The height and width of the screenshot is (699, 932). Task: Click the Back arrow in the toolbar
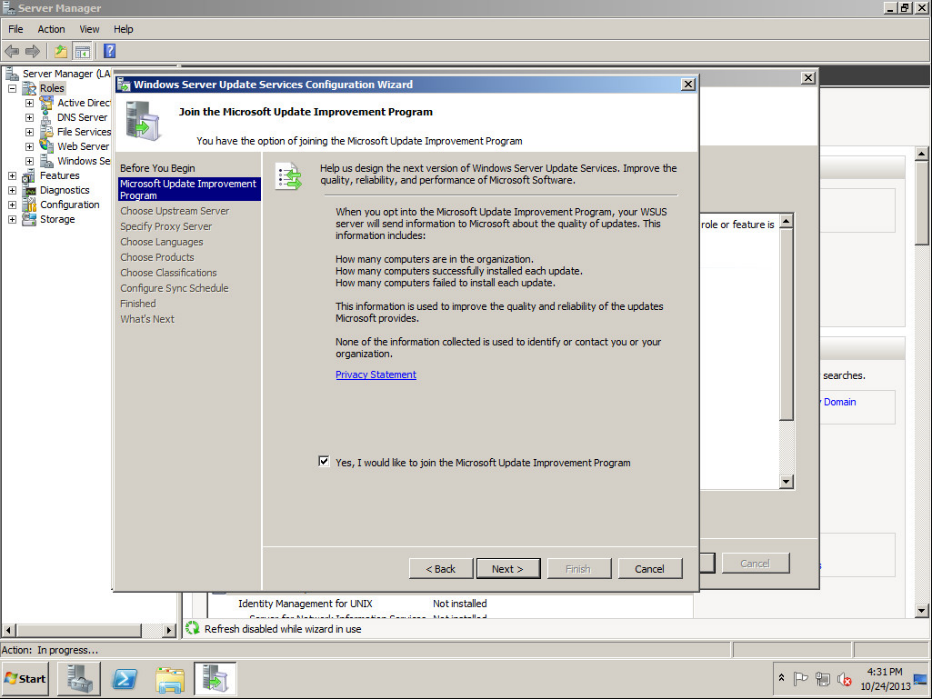pos(12,51)
